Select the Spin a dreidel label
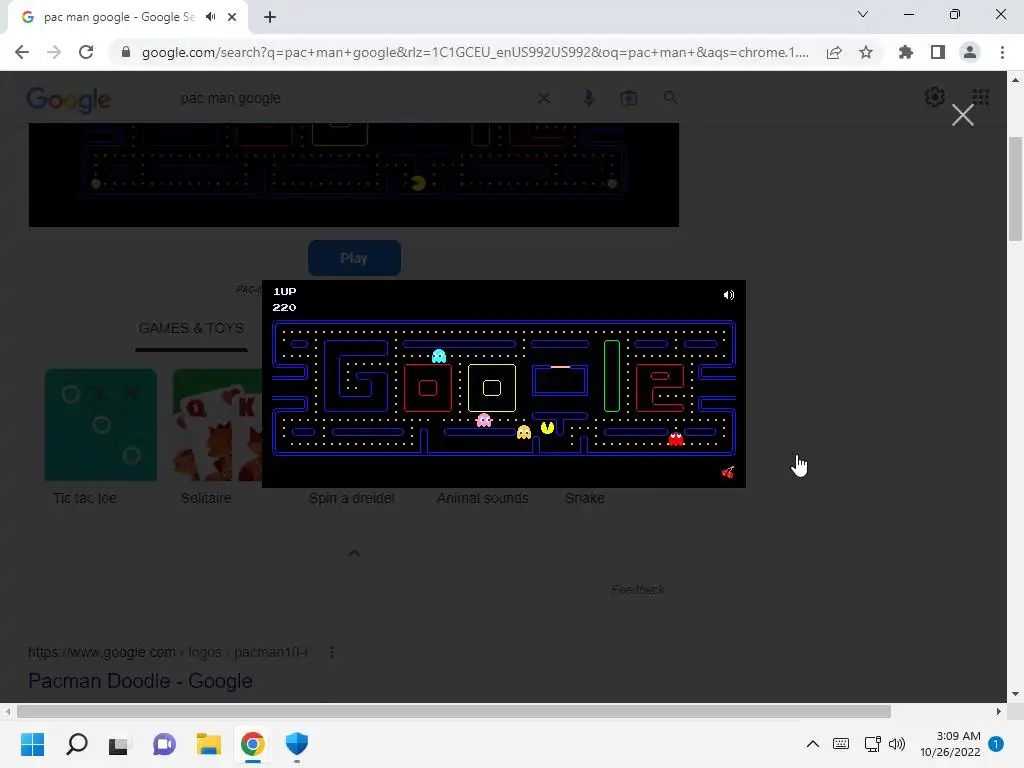 (351, 498)
